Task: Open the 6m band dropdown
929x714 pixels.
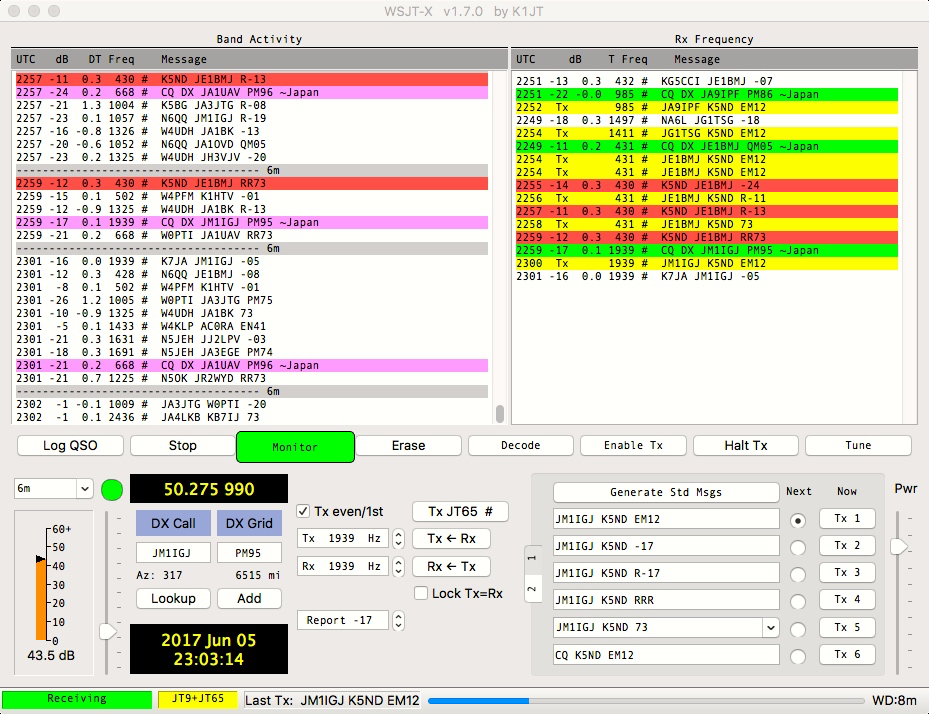Action: point(53,488)
